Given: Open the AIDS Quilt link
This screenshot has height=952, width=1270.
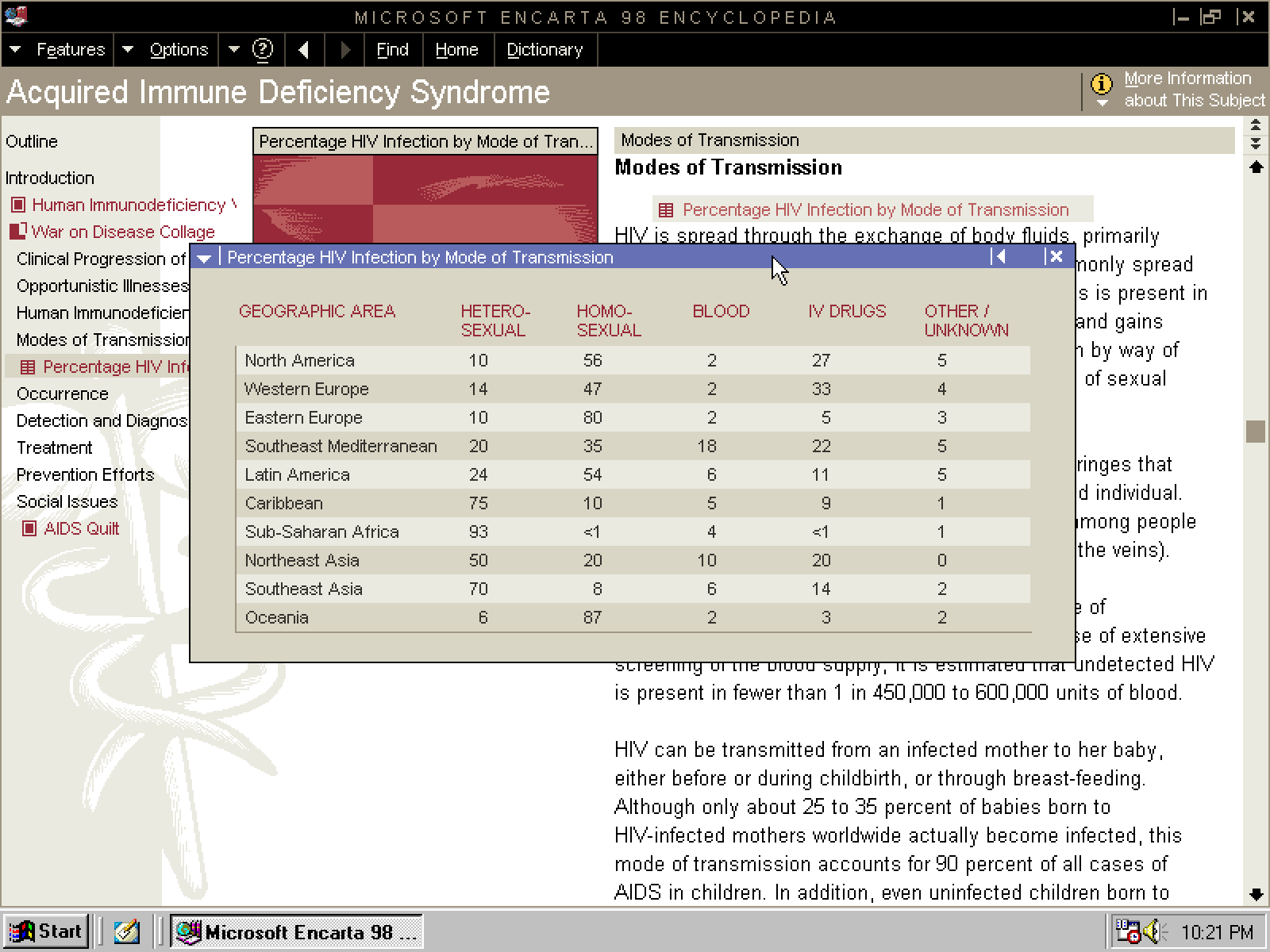Looking at the screenshot, I should tap(82, 528).
